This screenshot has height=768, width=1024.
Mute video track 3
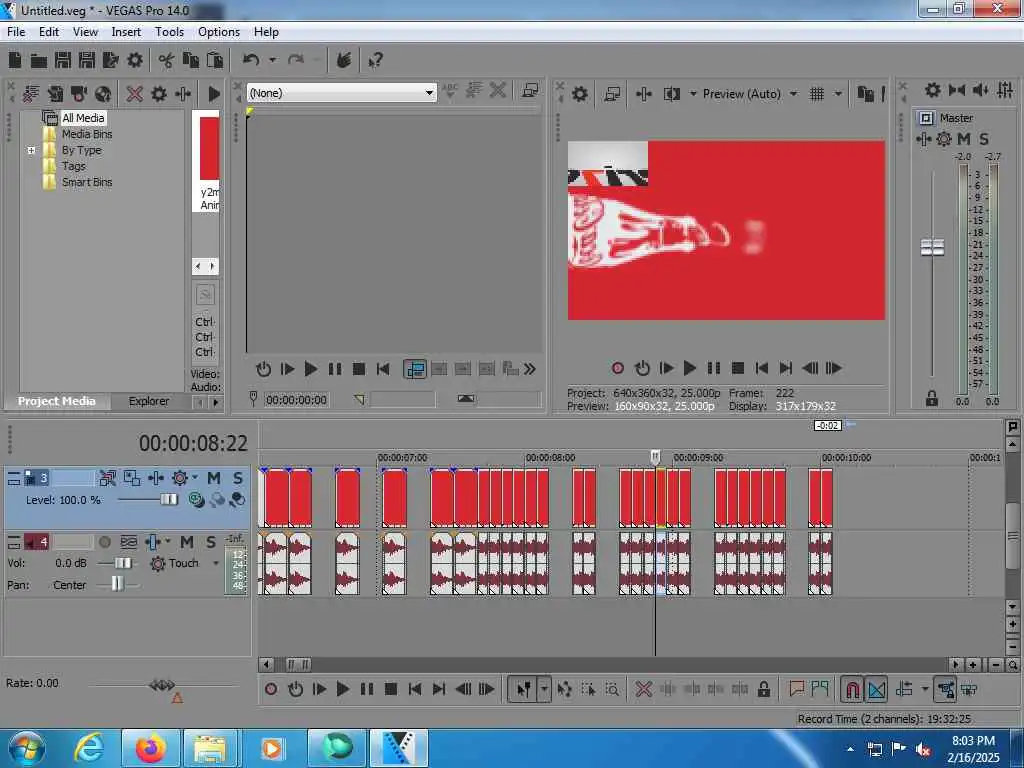tap(214, 478)
